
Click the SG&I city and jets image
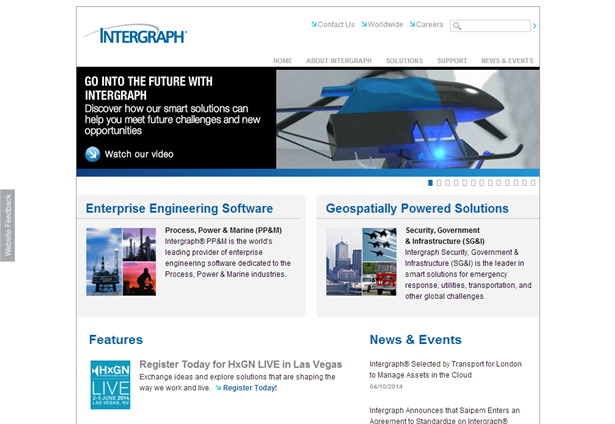pos(361,262)
